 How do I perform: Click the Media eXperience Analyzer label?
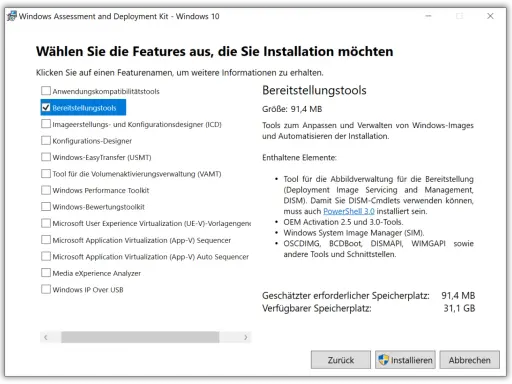[97, 273]
